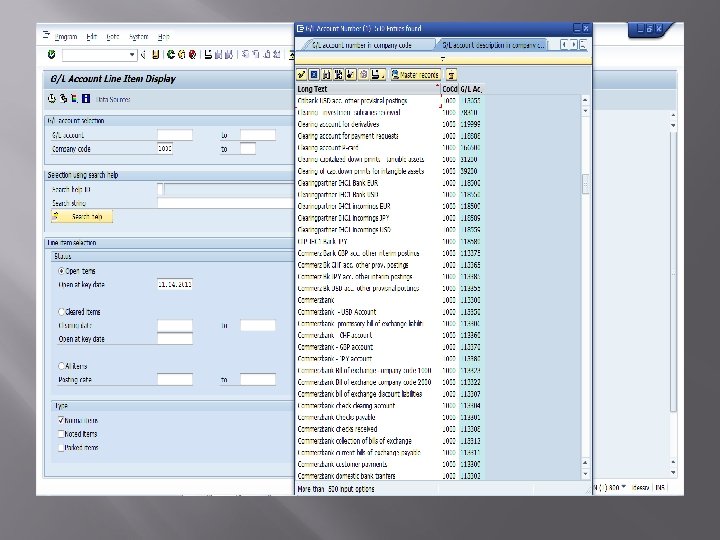Click the green Enter checkmark icon in main toolbar
This screenshot has width=720, height=540.
click(x=51, y=55)
